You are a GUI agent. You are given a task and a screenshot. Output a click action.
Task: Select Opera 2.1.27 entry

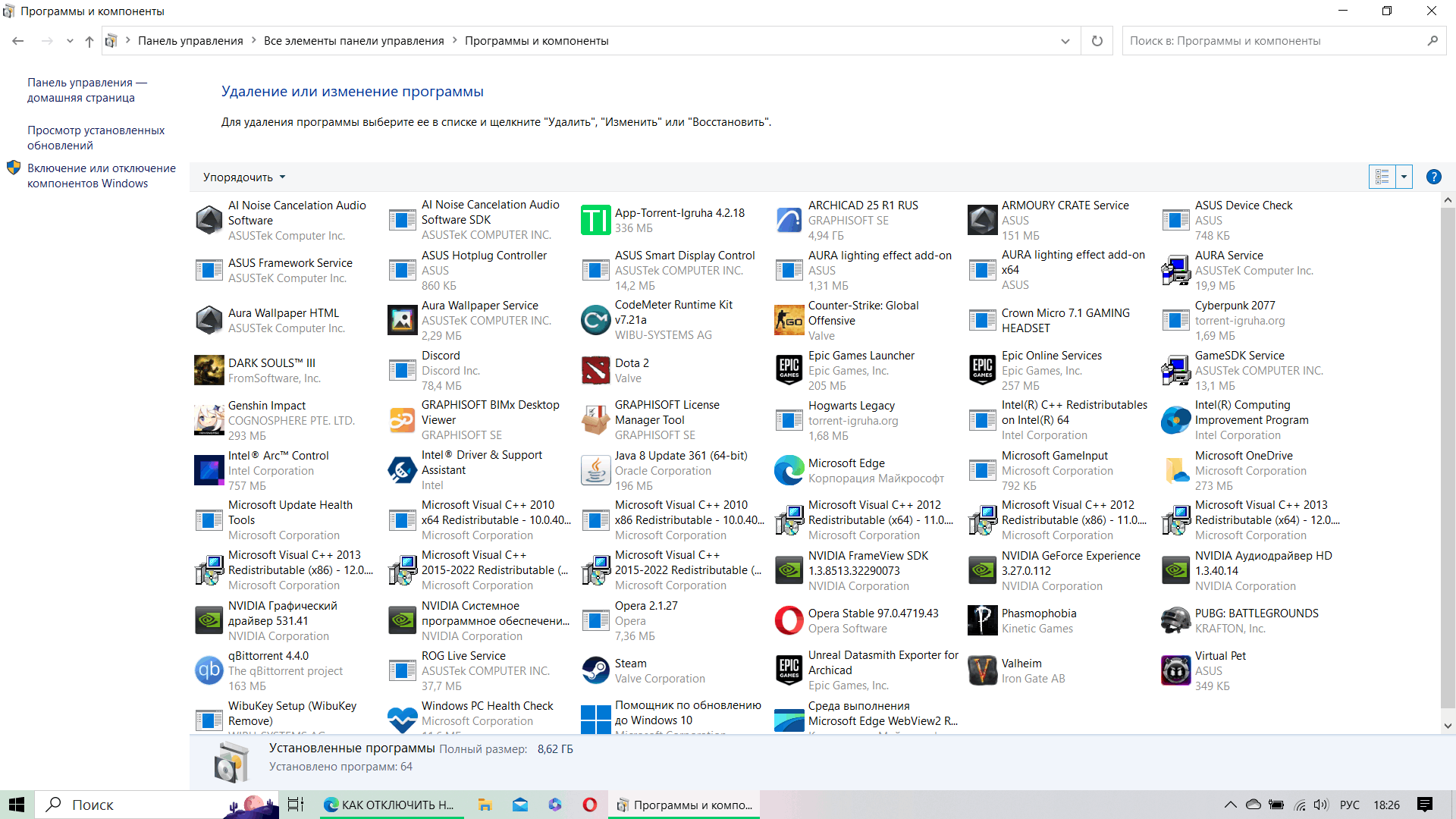(671, 621)
